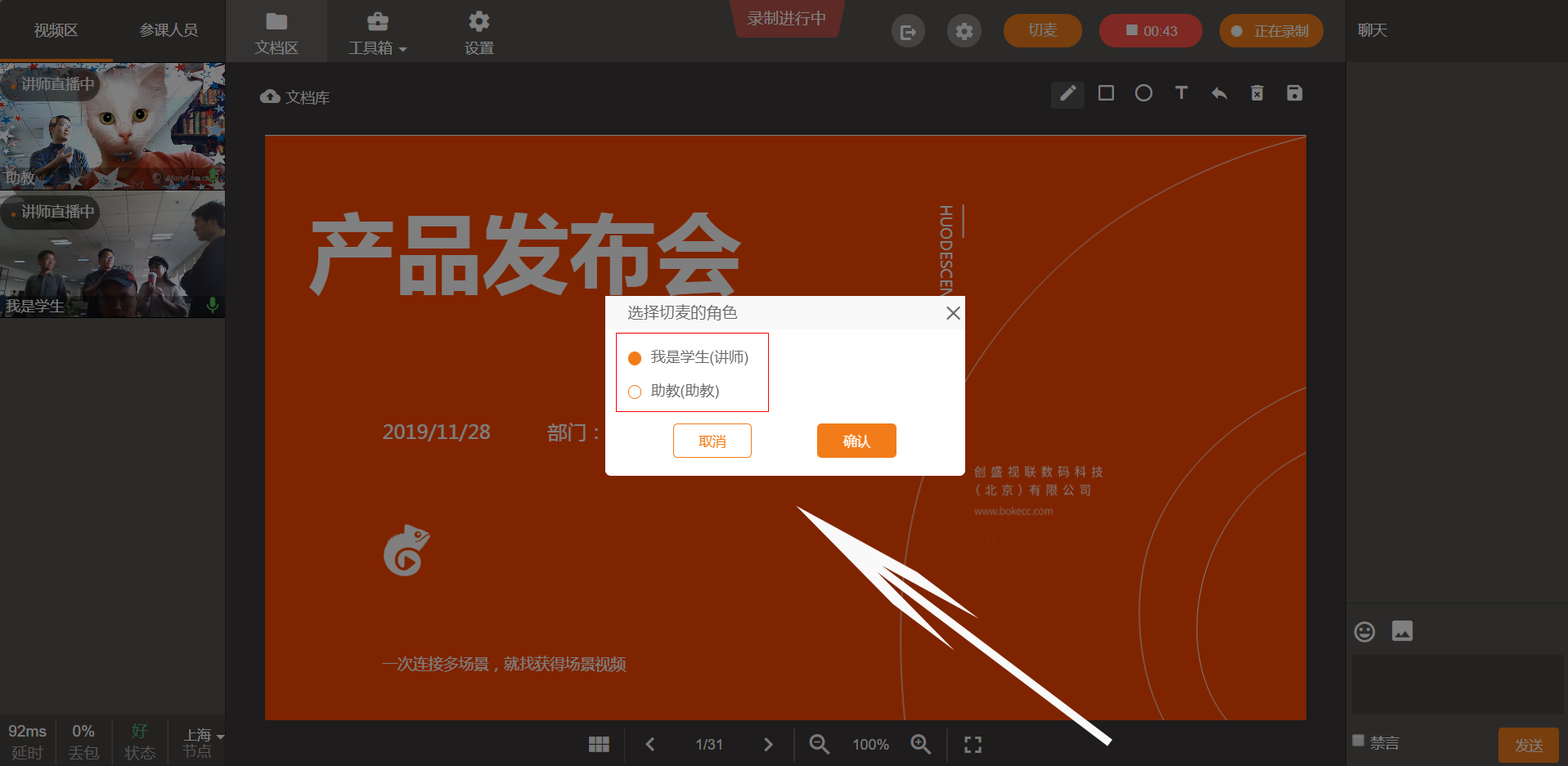The height and width of the screenshot is (766, 1568).
Task: Go to next slide page
Action: point(767,744)
